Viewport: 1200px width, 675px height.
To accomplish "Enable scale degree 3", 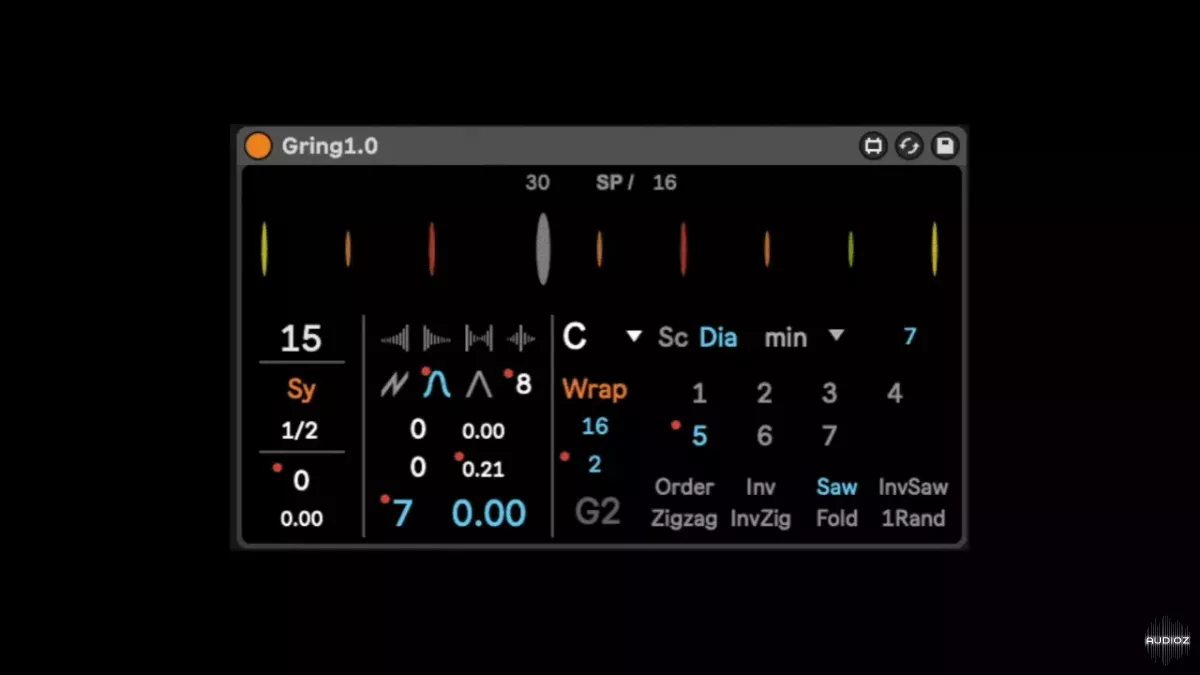I will coord(829,393).
